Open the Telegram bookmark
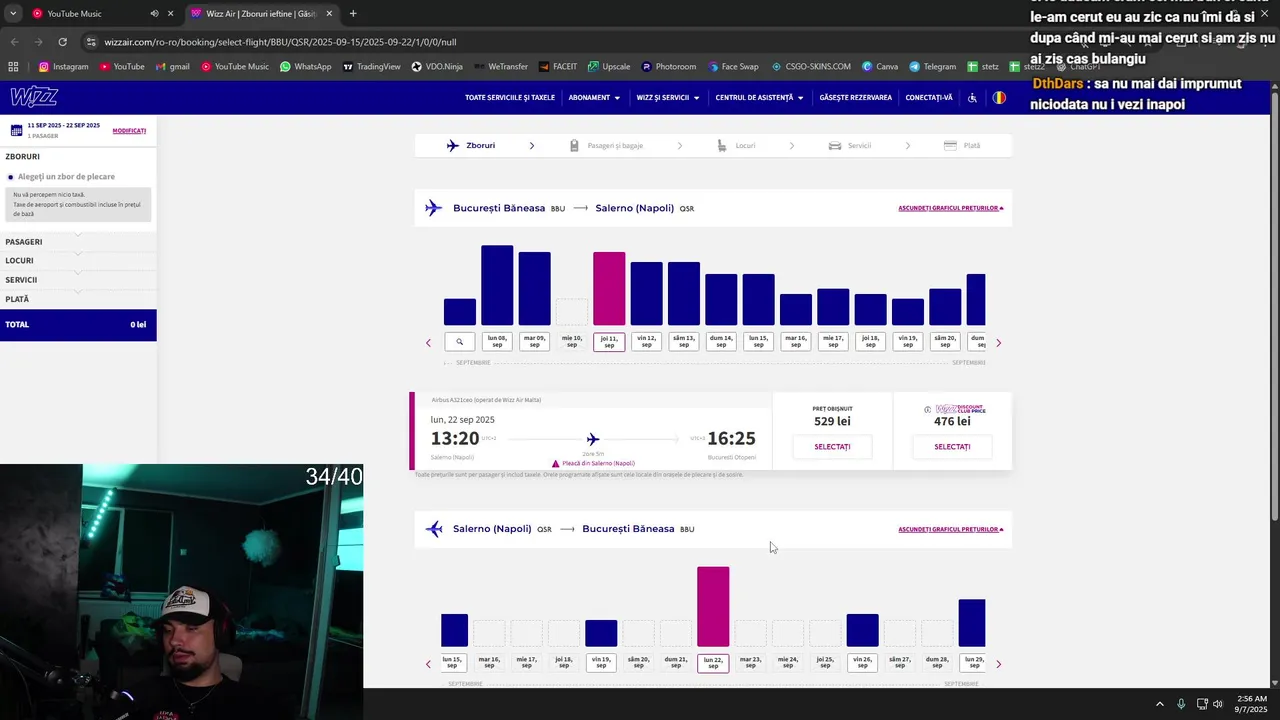This screenshot has height=720, width=1280. pos(933,67)
